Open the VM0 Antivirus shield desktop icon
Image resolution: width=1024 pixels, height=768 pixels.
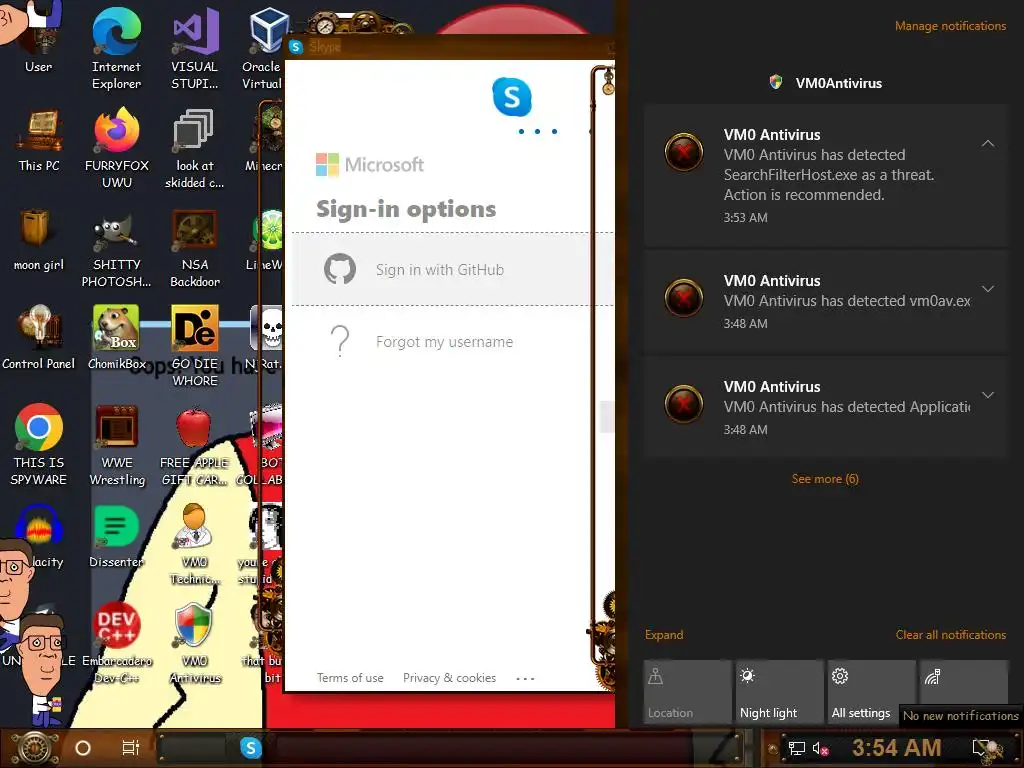click(x=195, y=644)
